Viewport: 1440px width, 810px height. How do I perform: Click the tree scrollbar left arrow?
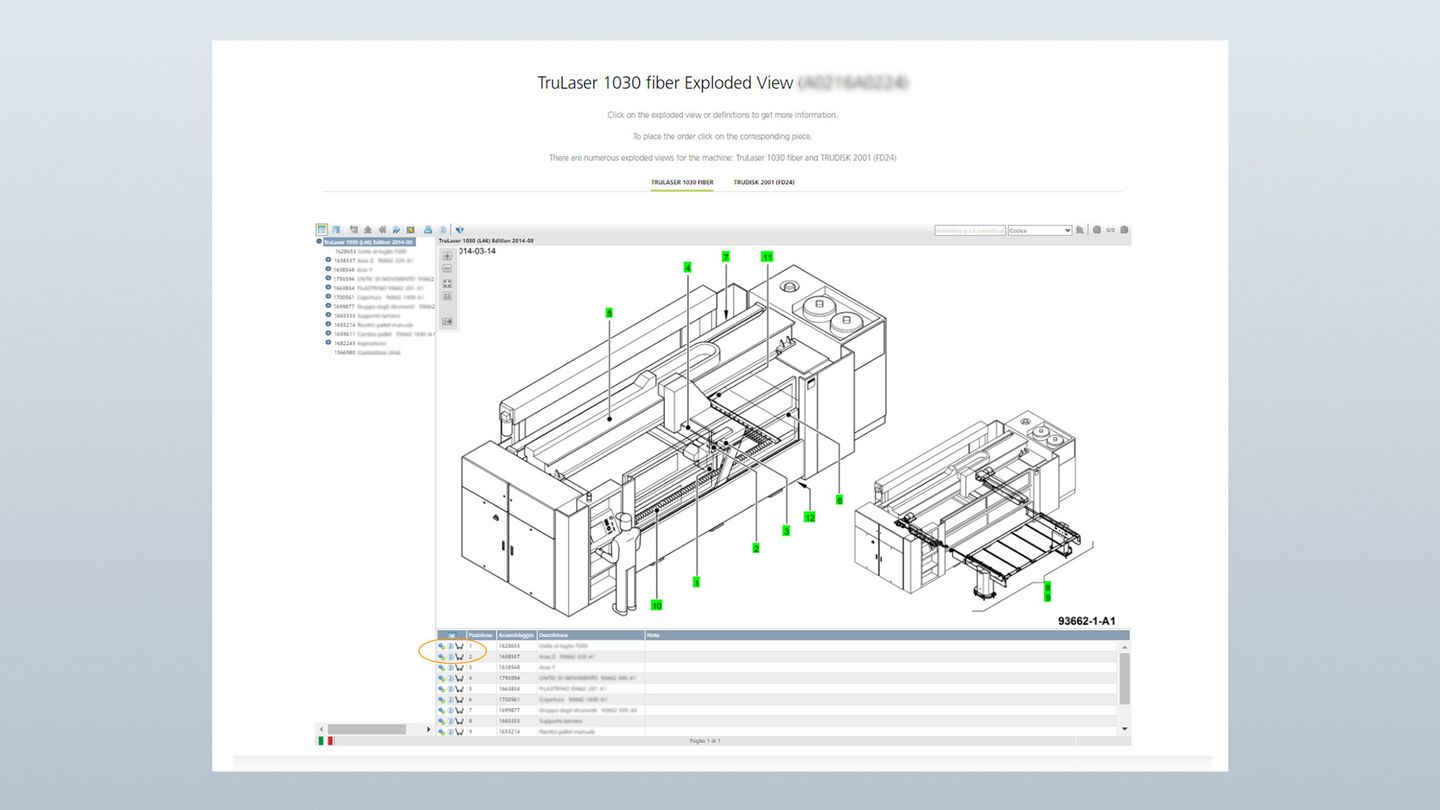point(321,729)
